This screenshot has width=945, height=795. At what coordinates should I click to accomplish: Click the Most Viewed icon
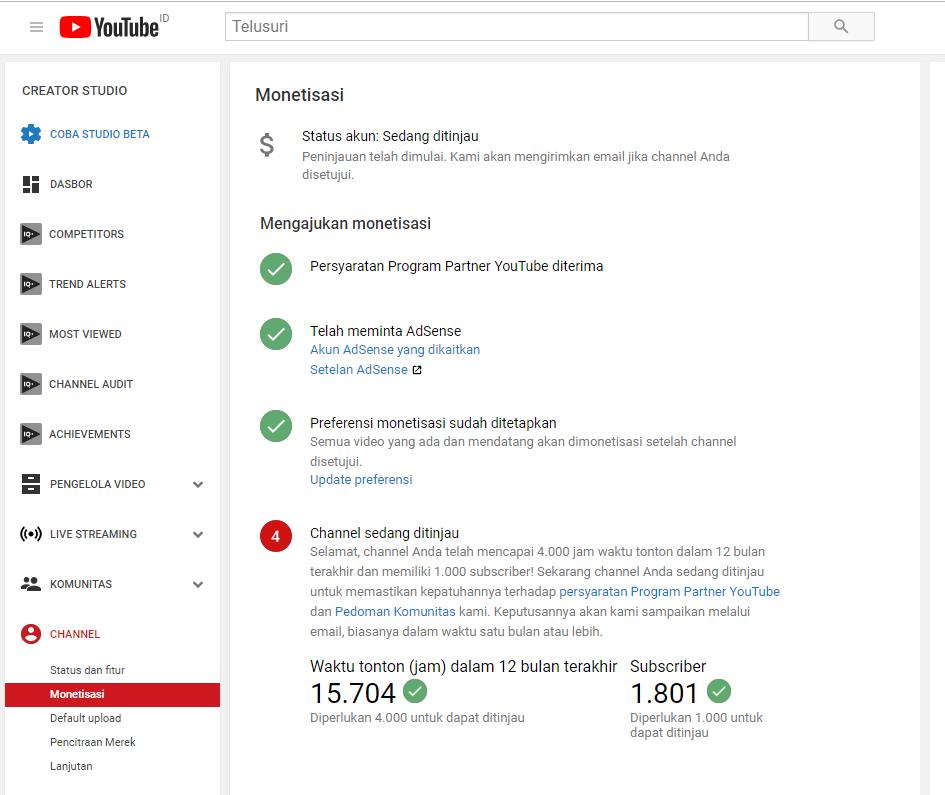[x=31, y=334]
